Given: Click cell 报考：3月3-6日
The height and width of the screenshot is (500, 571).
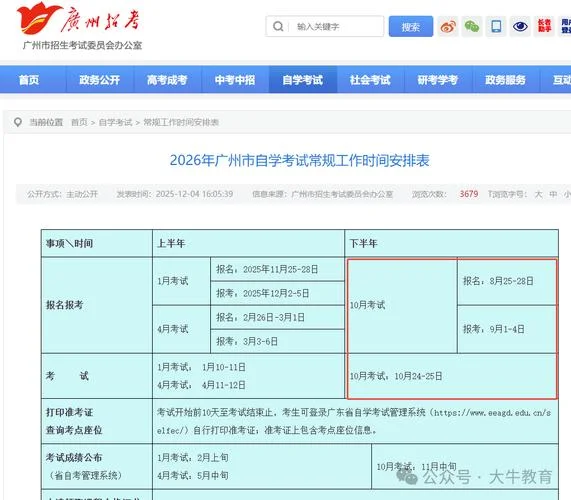Looking at the screenshot, I should (x=277, y=341).
